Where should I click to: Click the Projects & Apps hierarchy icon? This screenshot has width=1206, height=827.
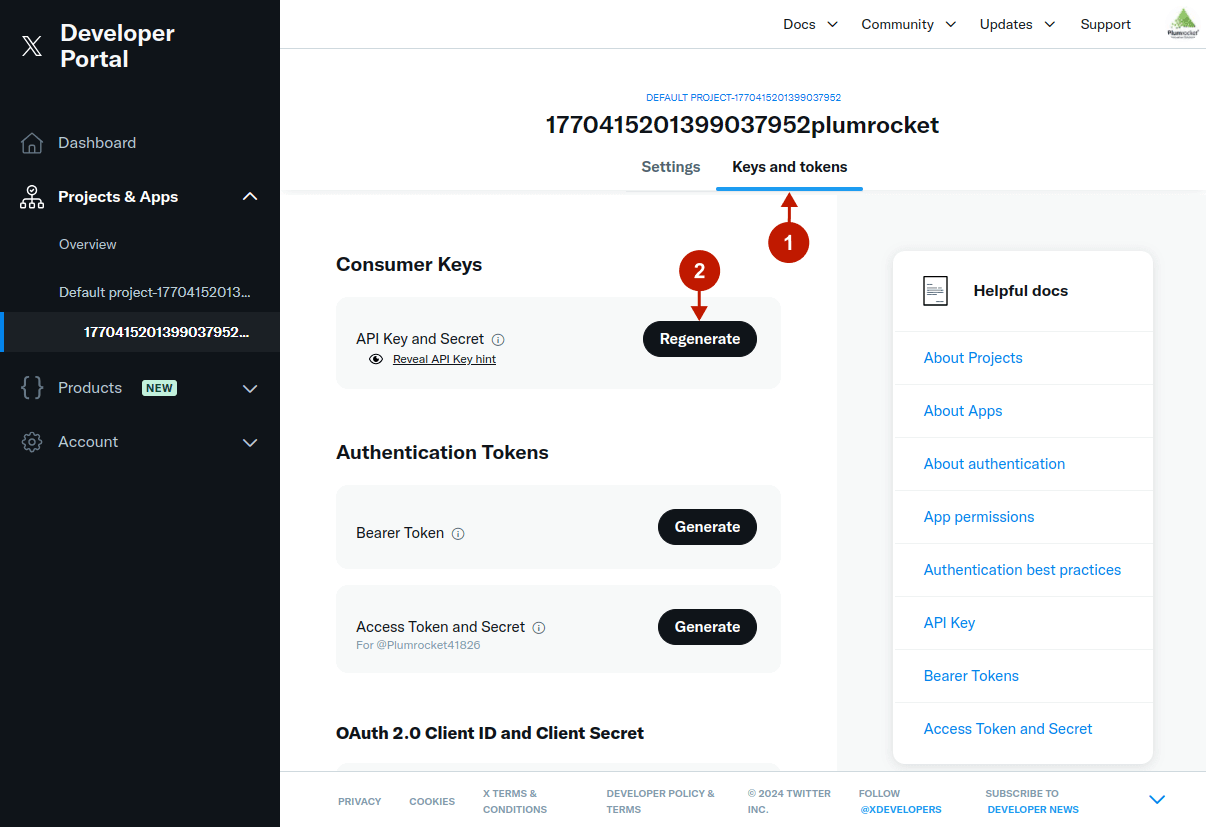click(32, 197)
